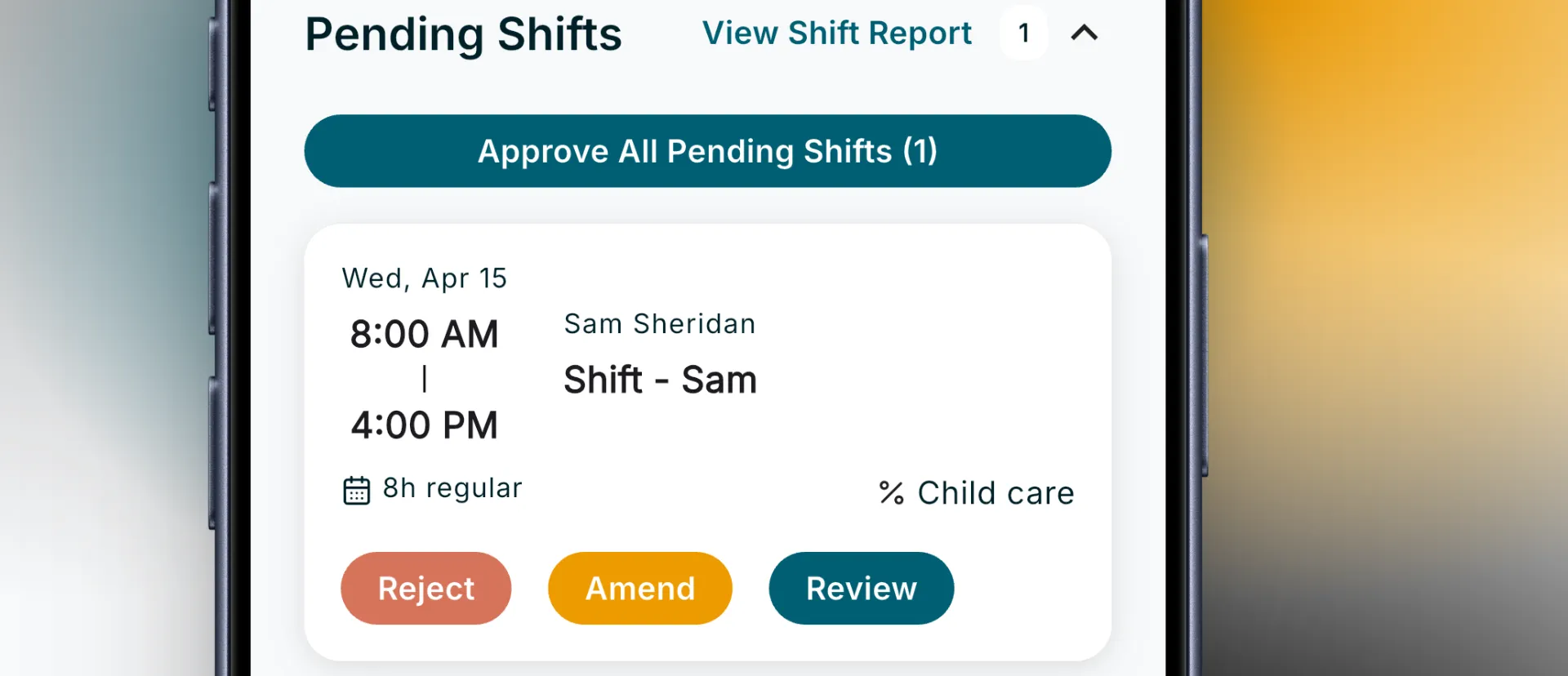Click the Pending Shifts heading
Viewport: 1568px width, 676px height.
(x=462, y=33)
